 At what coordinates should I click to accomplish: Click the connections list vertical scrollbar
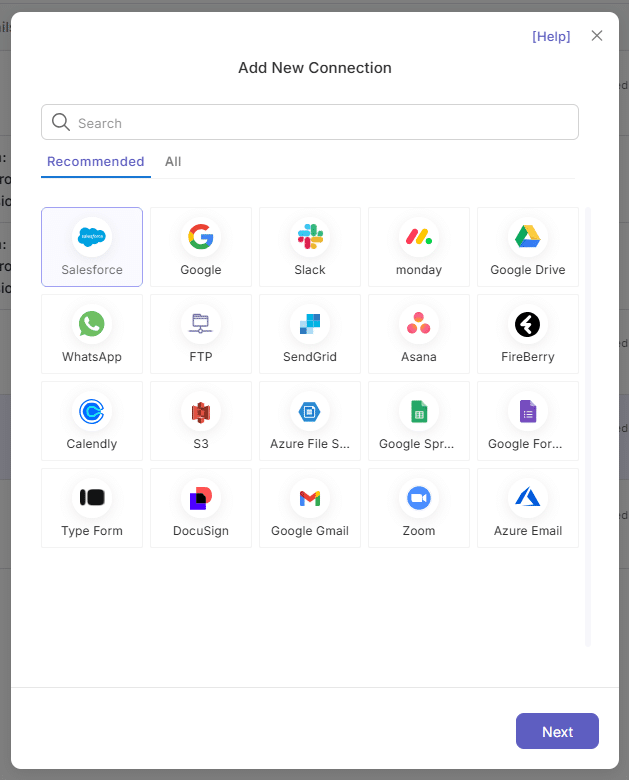(x=588, y=427)
